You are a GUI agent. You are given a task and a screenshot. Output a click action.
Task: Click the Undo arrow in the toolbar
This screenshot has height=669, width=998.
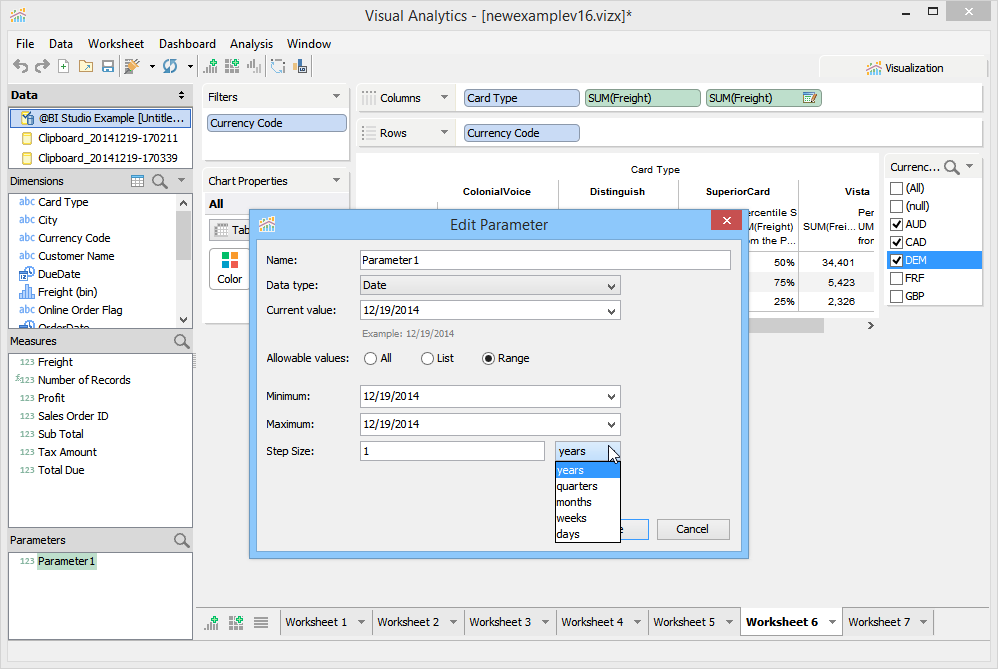tap(20, 66)
